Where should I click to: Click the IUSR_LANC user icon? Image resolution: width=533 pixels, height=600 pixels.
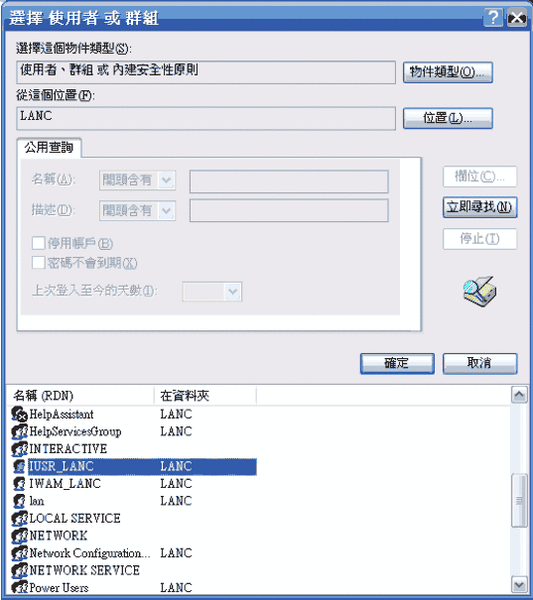(x=20, y=466)
